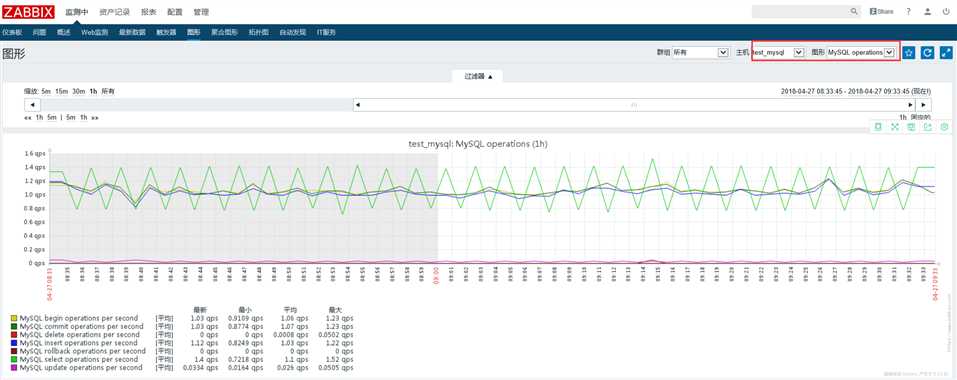Set zoom to 1h in 缩放 row
The image size is (957, 380).
93,91
